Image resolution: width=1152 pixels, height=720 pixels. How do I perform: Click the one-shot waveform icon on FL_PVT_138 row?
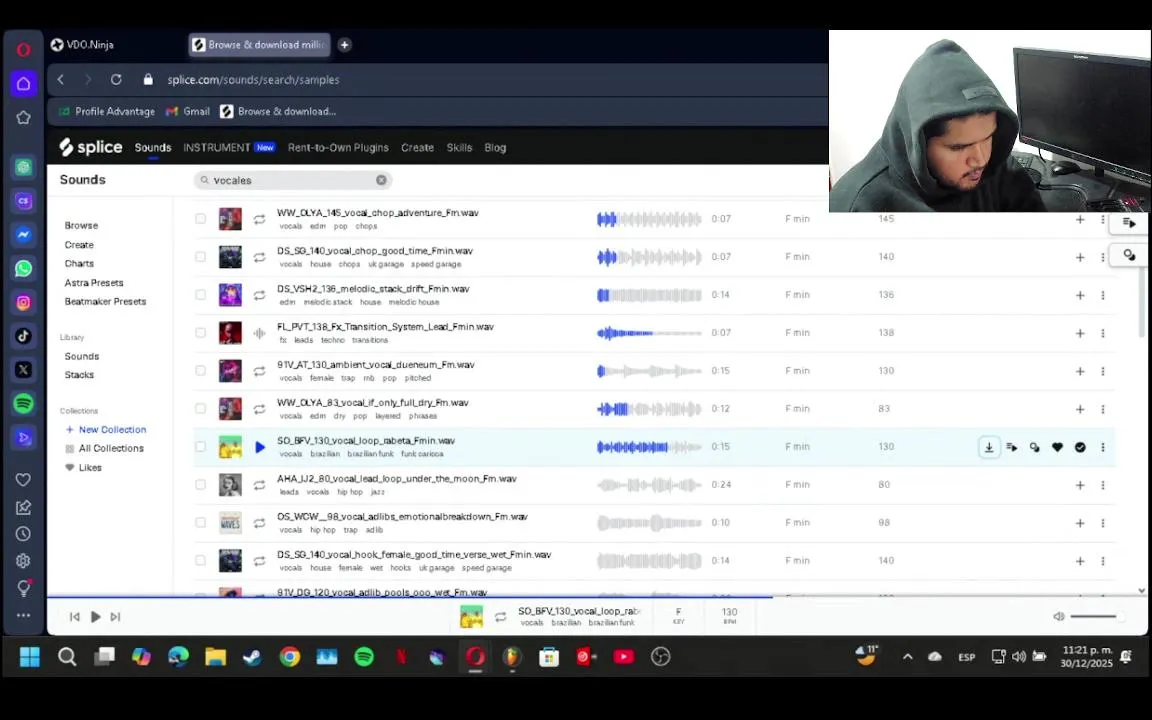coord(259,333)
